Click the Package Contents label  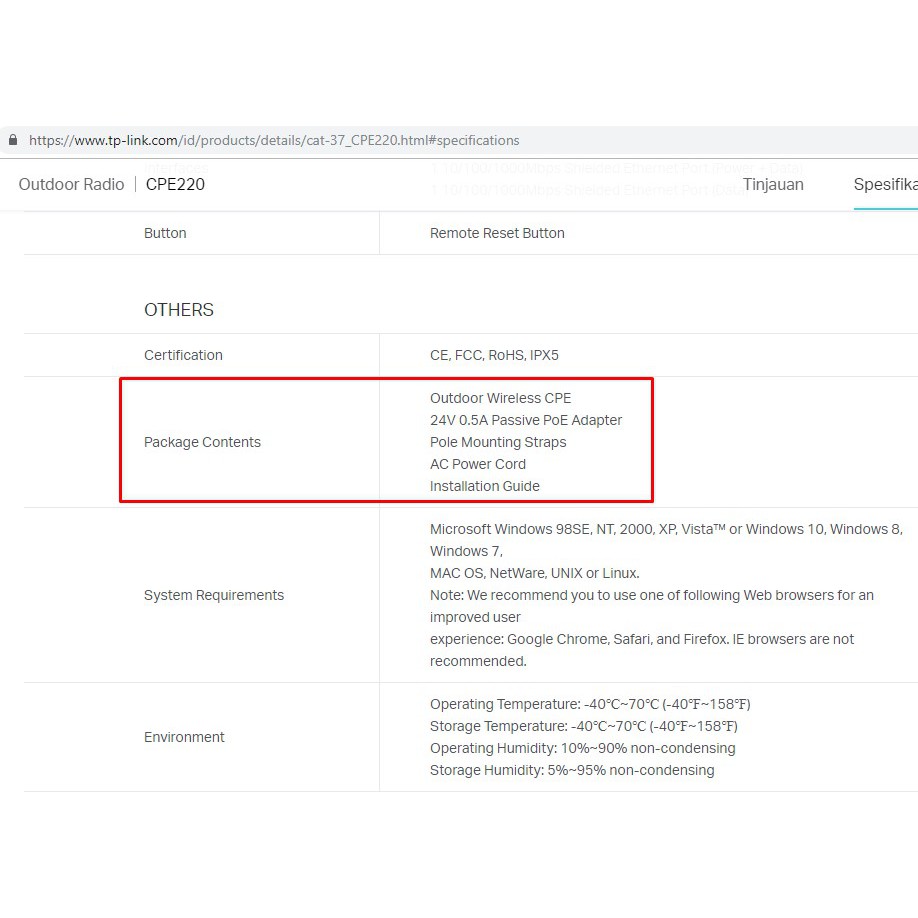click(202, 442)
